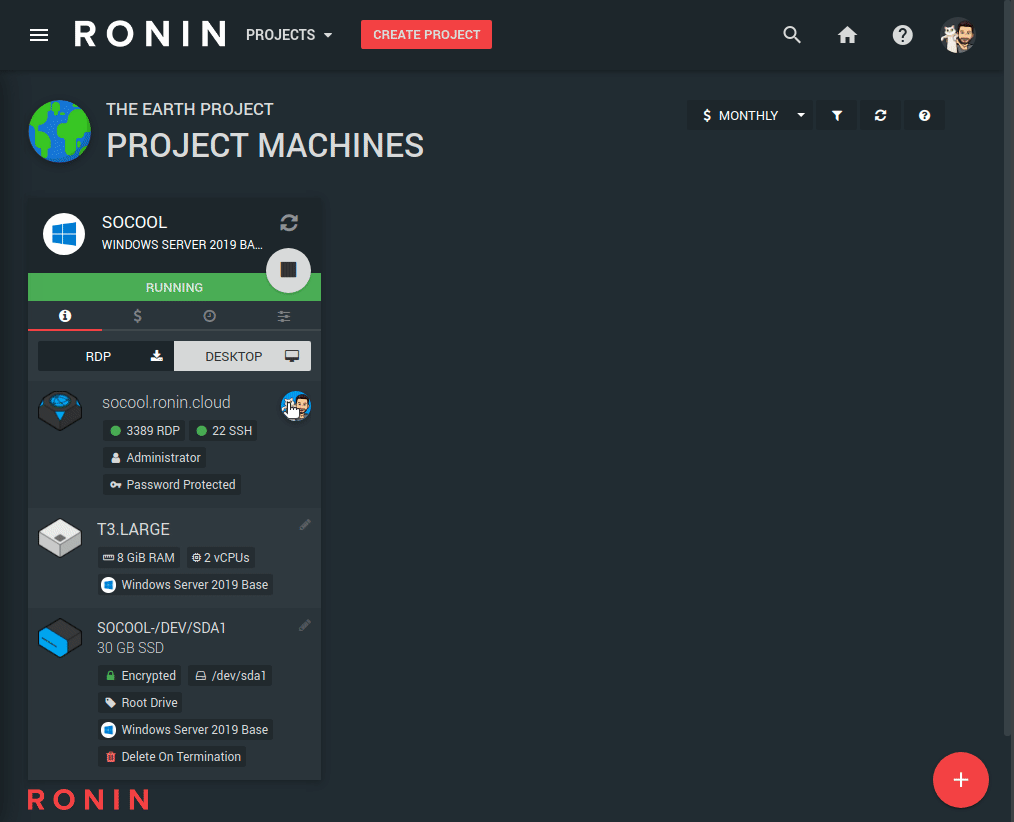Expand the PROJECTS dropdown

pos(289,35)
